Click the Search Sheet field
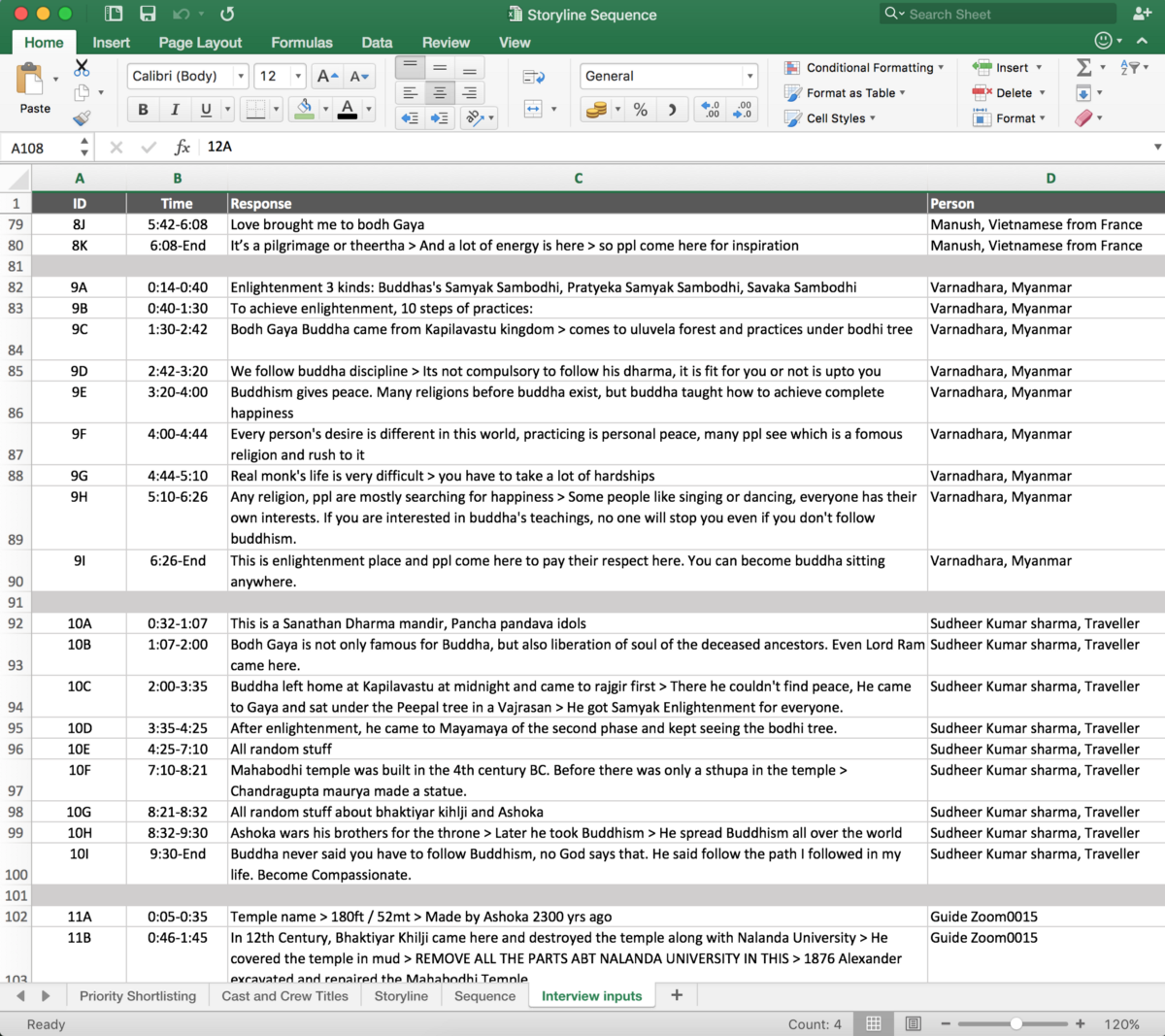 pyautogui.click(x=1000, y=15)
